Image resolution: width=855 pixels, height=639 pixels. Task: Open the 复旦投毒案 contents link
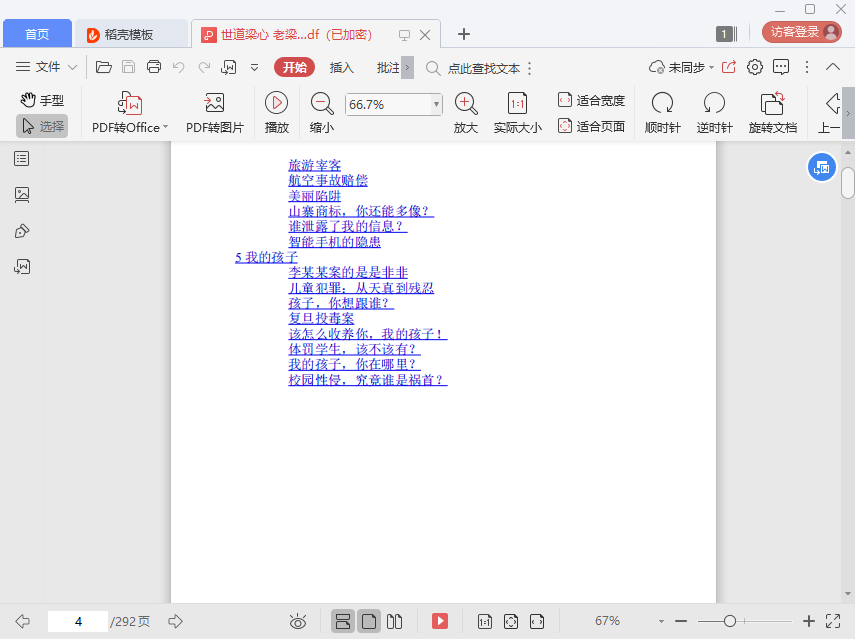coord(321,318)
